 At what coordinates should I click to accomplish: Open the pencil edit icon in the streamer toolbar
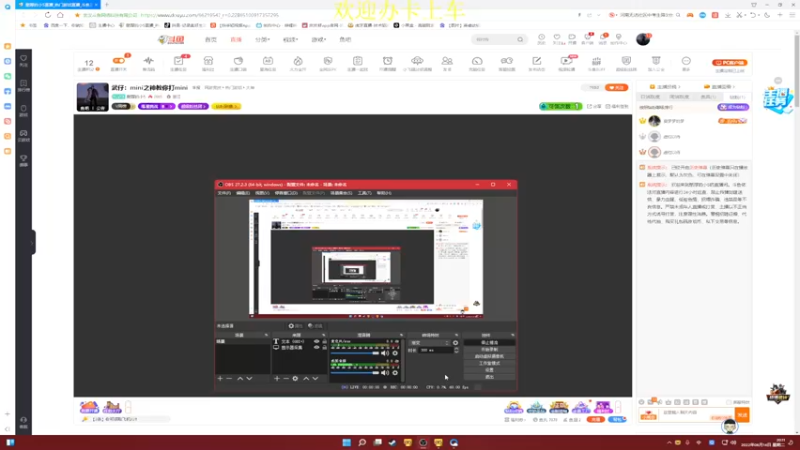(x=537, y=61)
